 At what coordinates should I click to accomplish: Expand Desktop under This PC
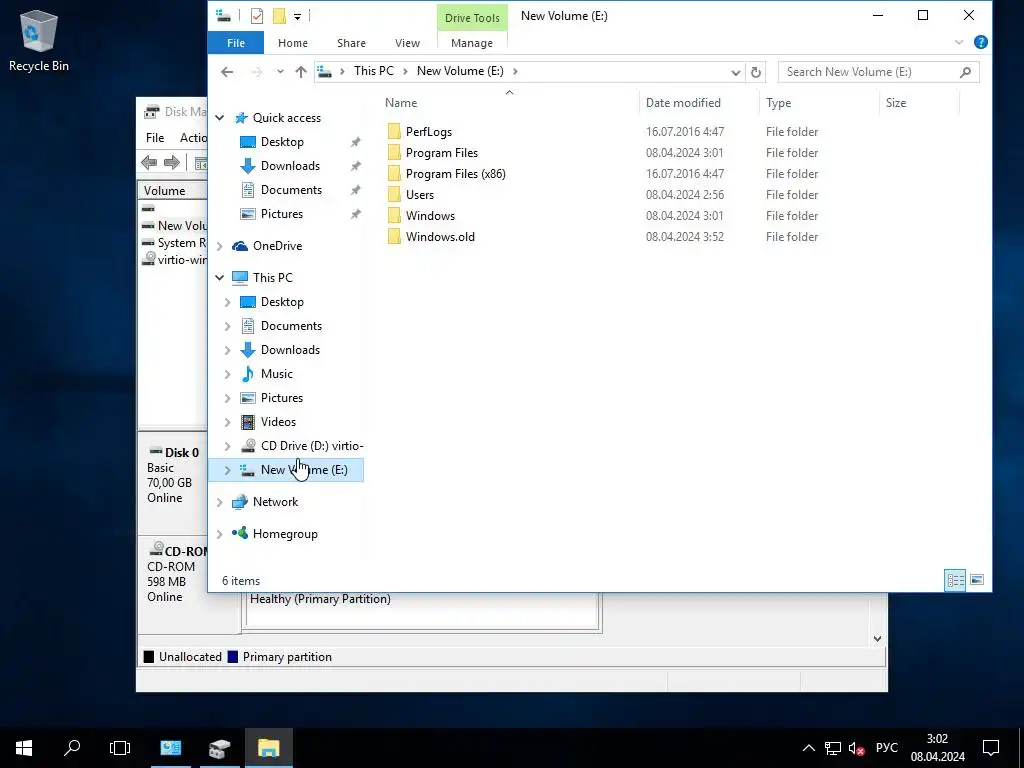[227, 302]
